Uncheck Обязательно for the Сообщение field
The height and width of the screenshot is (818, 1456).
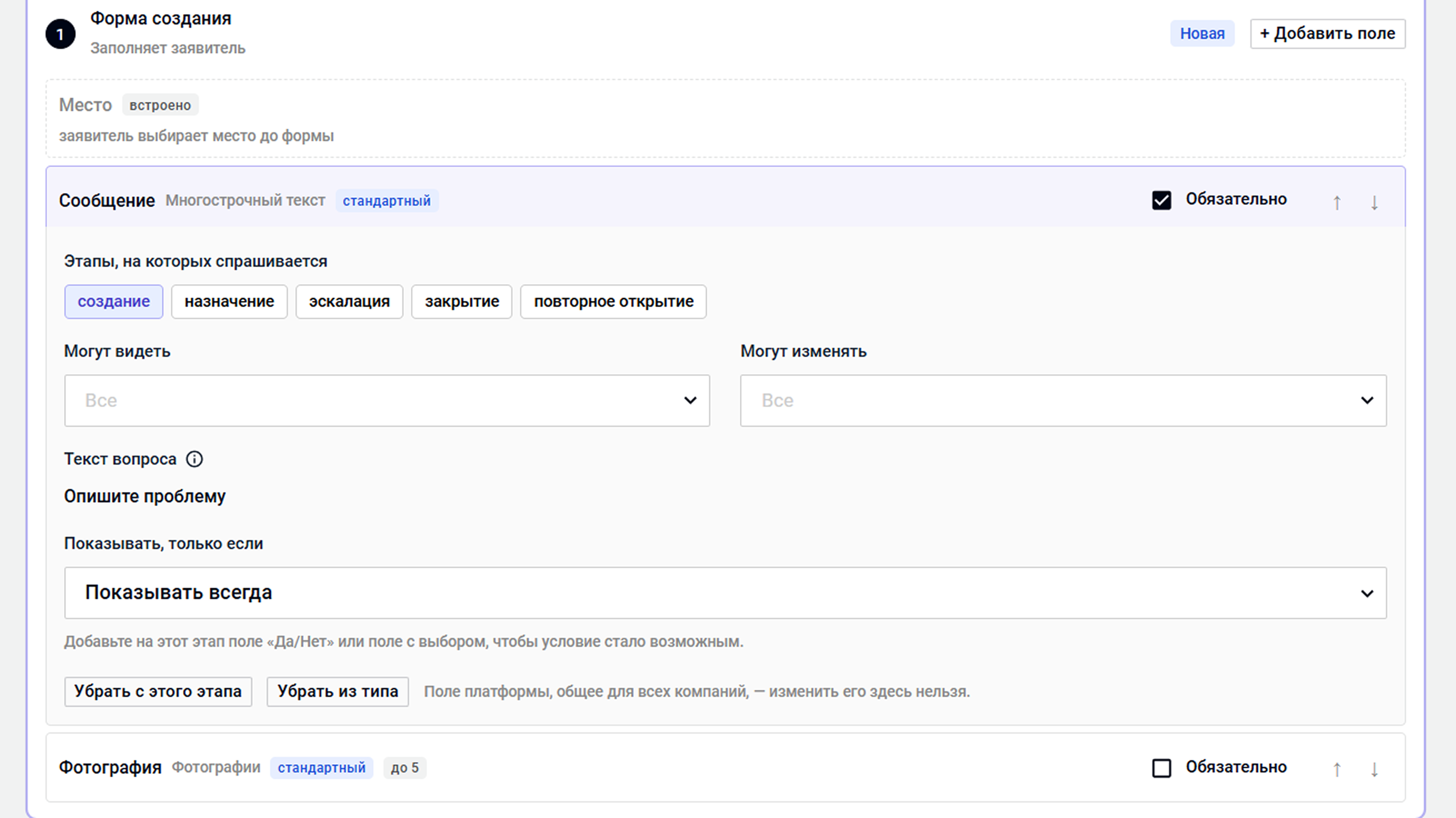pos(1161,200)
